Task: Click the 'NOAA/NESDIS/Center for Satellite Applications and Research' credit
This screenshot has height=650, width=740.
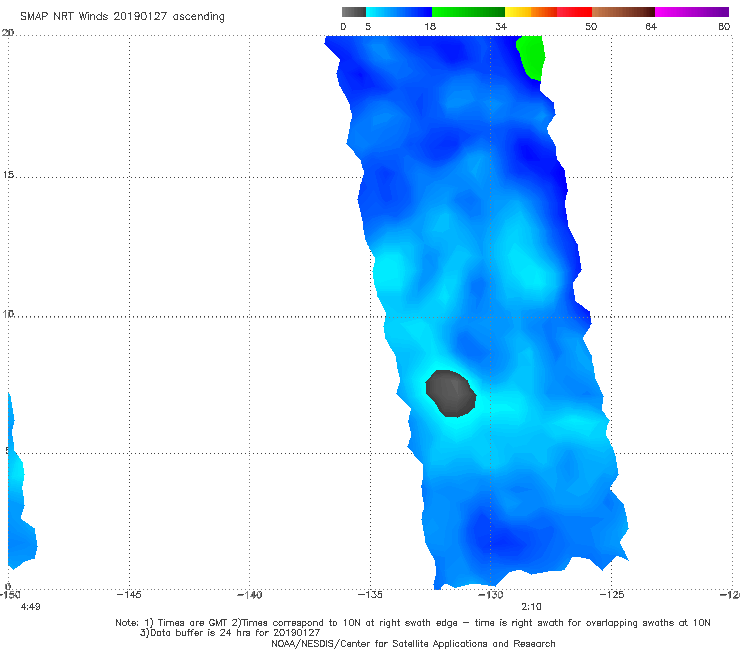Action: [413, 643]
